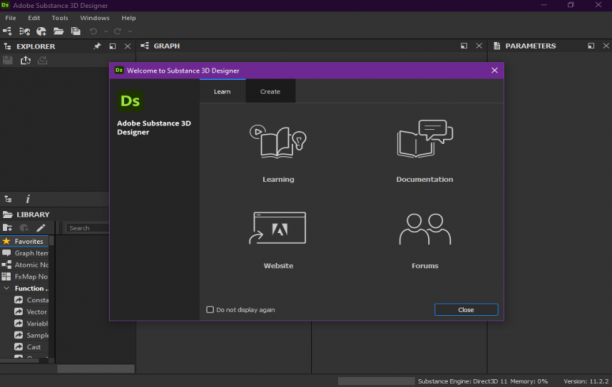Enable Do not display again checkbox
Image resolution: width=612 pixels, height=387 pixels.
point(210,309)
